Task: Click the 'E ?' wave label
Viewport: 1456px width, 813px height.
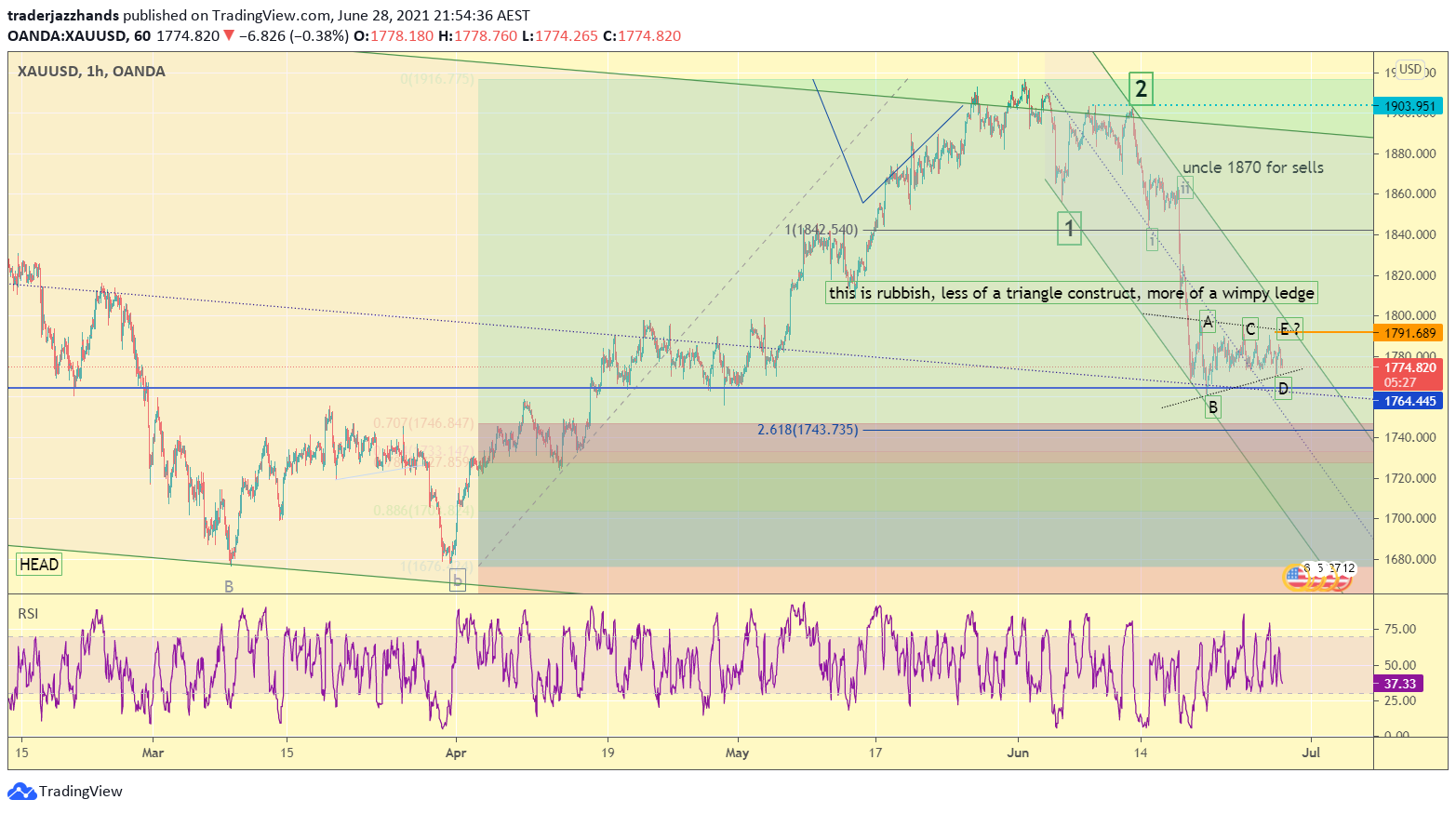Action: (1289, 328)
